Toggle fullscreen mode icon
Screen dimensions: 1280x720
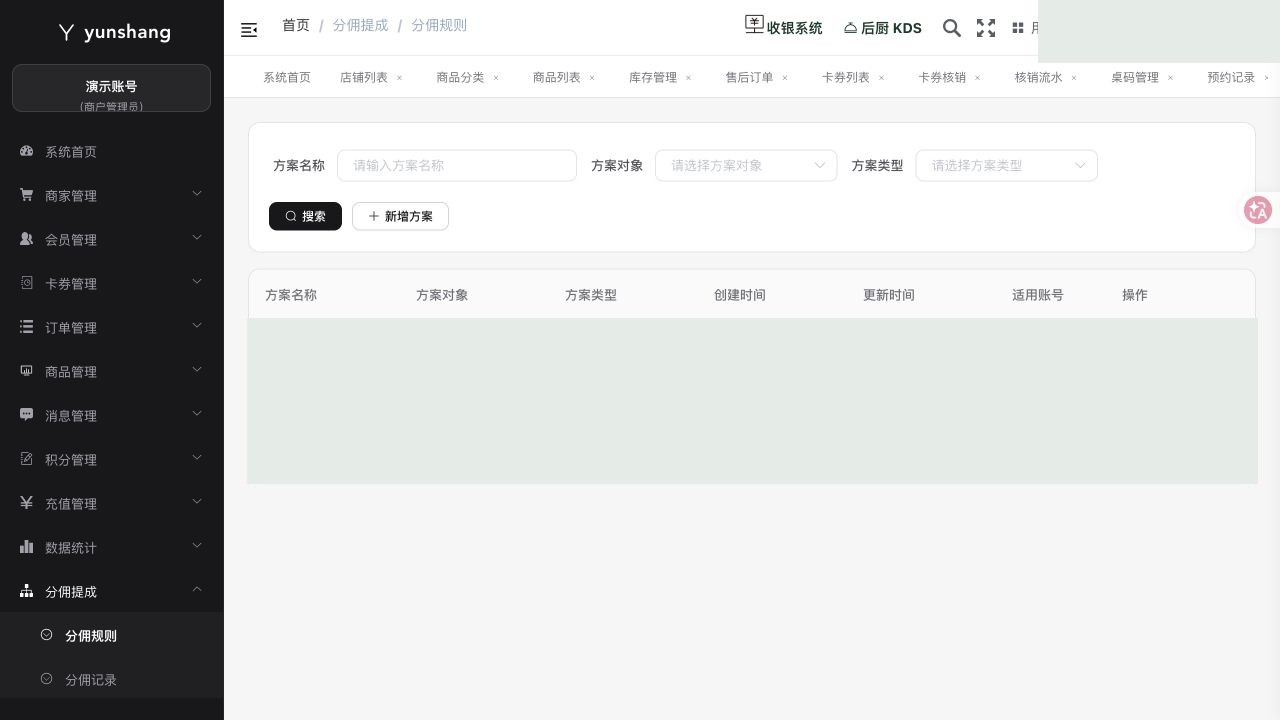986,28
